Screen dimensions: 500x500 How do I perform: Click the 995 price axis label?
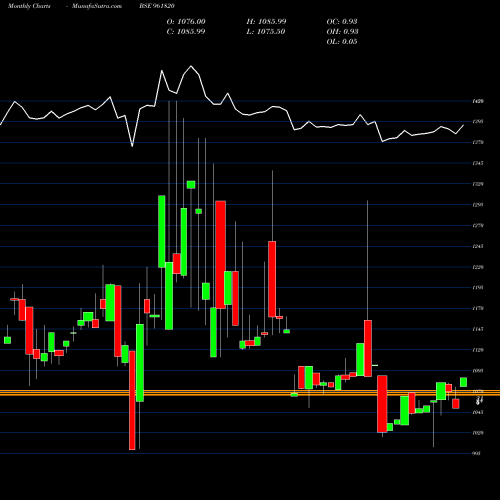[477, 454]
